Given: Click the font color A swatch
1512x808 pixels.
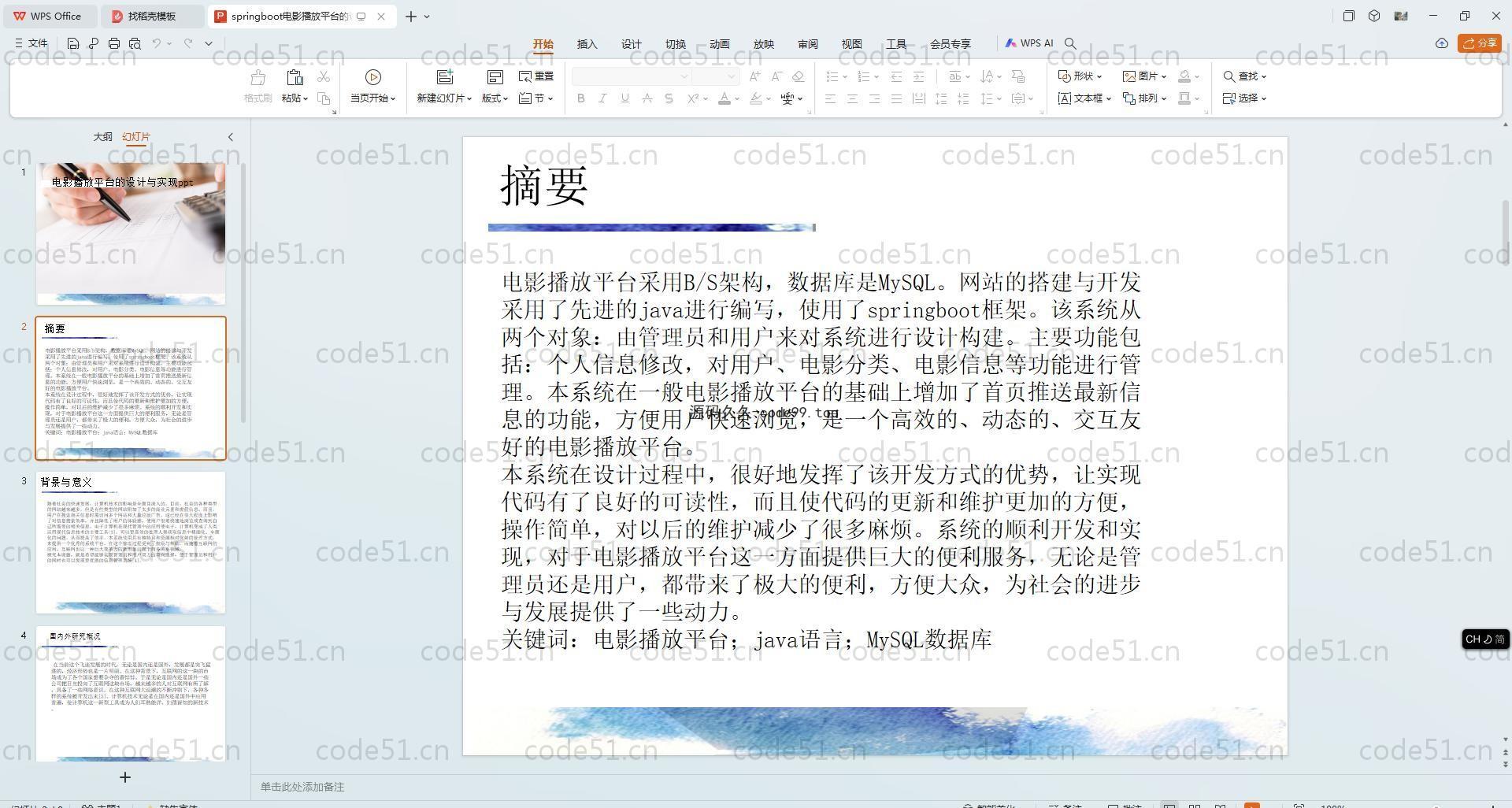Looking at the screenshot, I should (x=724, y=98).
